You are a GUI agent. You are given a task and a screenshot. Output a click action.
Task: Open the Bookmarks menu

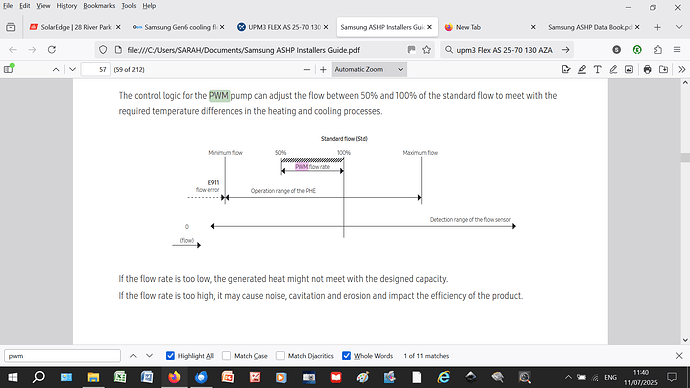(x=99, y=6)
